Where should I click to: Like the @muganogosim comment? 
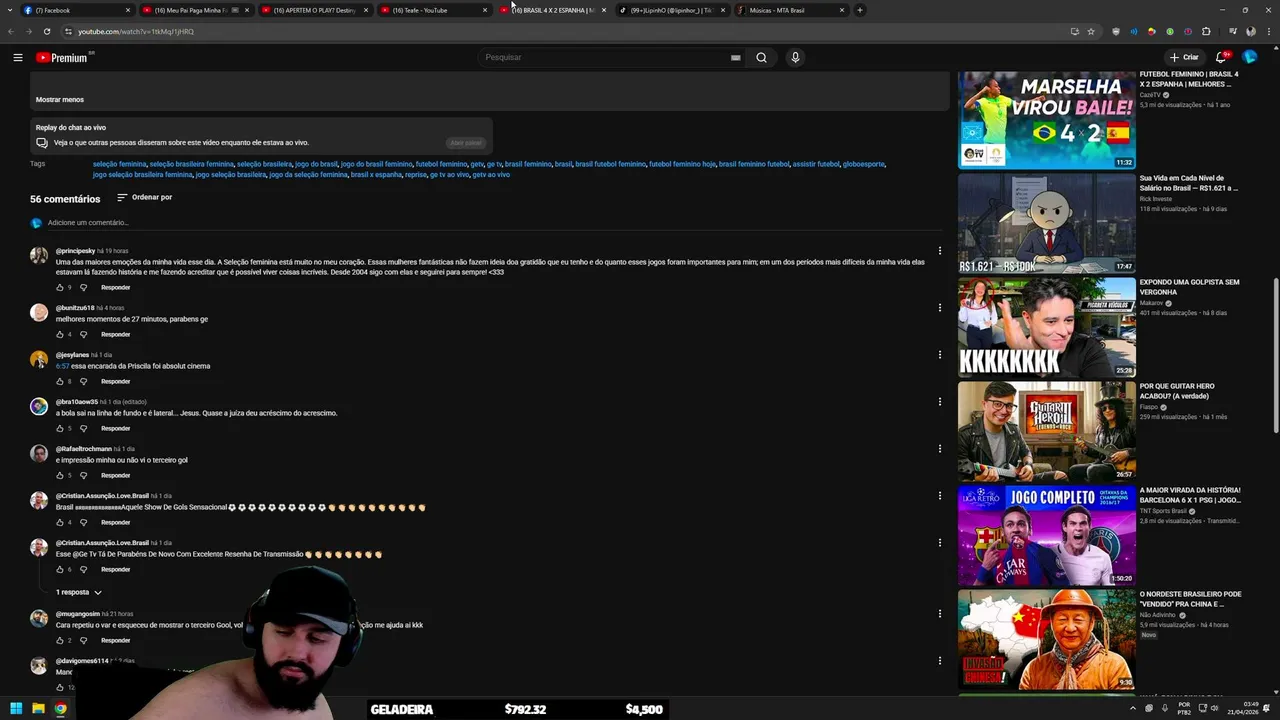(60, 640)
